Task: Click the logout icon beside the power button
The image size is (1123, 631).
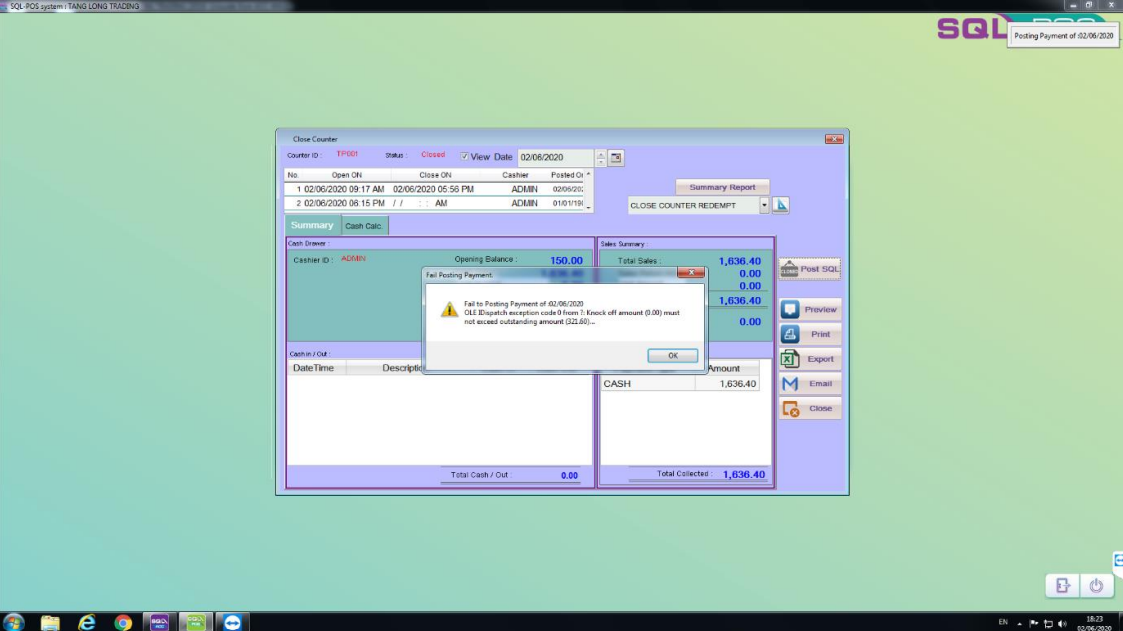Action: [1063, 586]
